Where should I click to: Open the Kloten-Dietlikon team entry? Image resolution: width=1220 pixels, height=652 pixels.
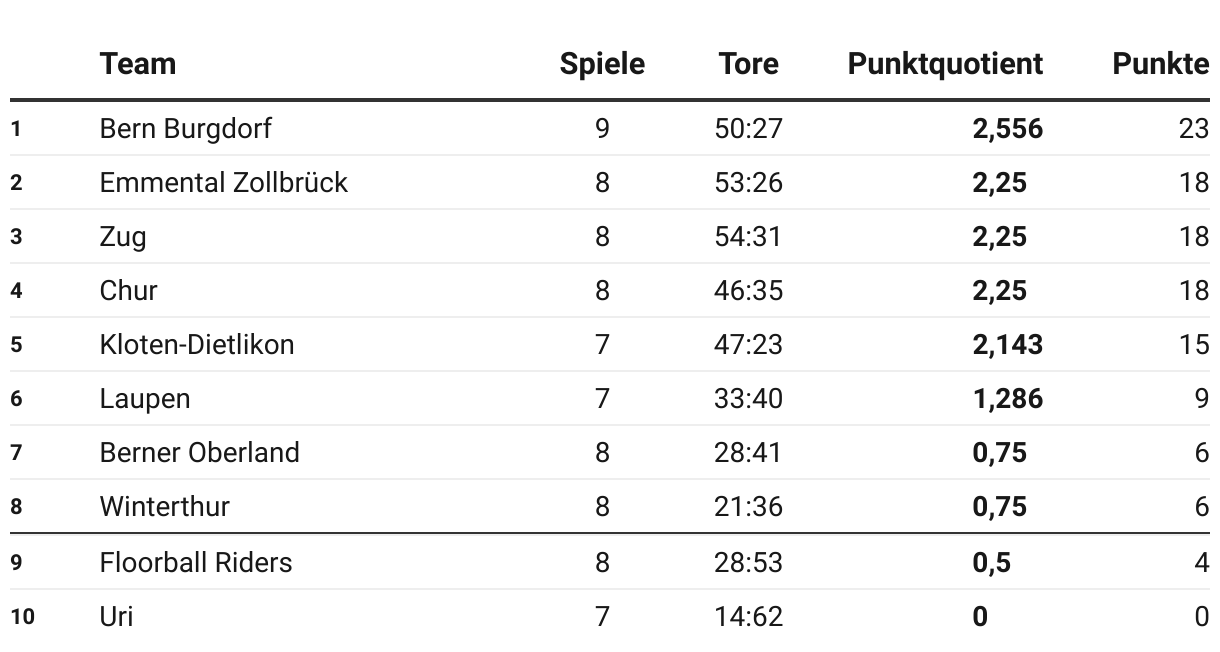197,345
